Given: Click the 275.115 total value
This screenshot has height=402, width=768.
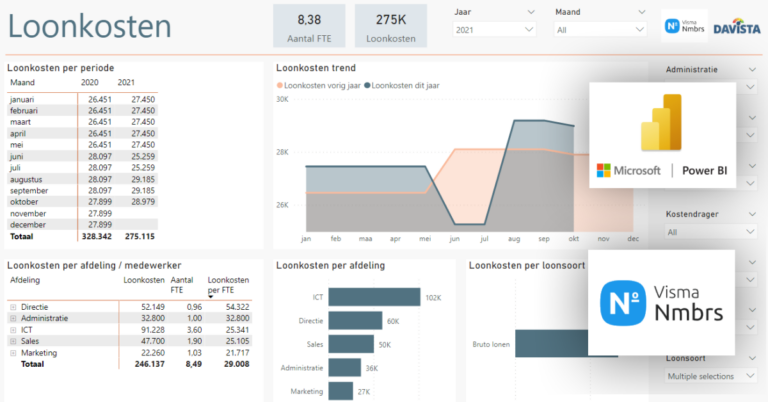Looking at the screenshot, I should pyautogui.click(x=140, y=236).
